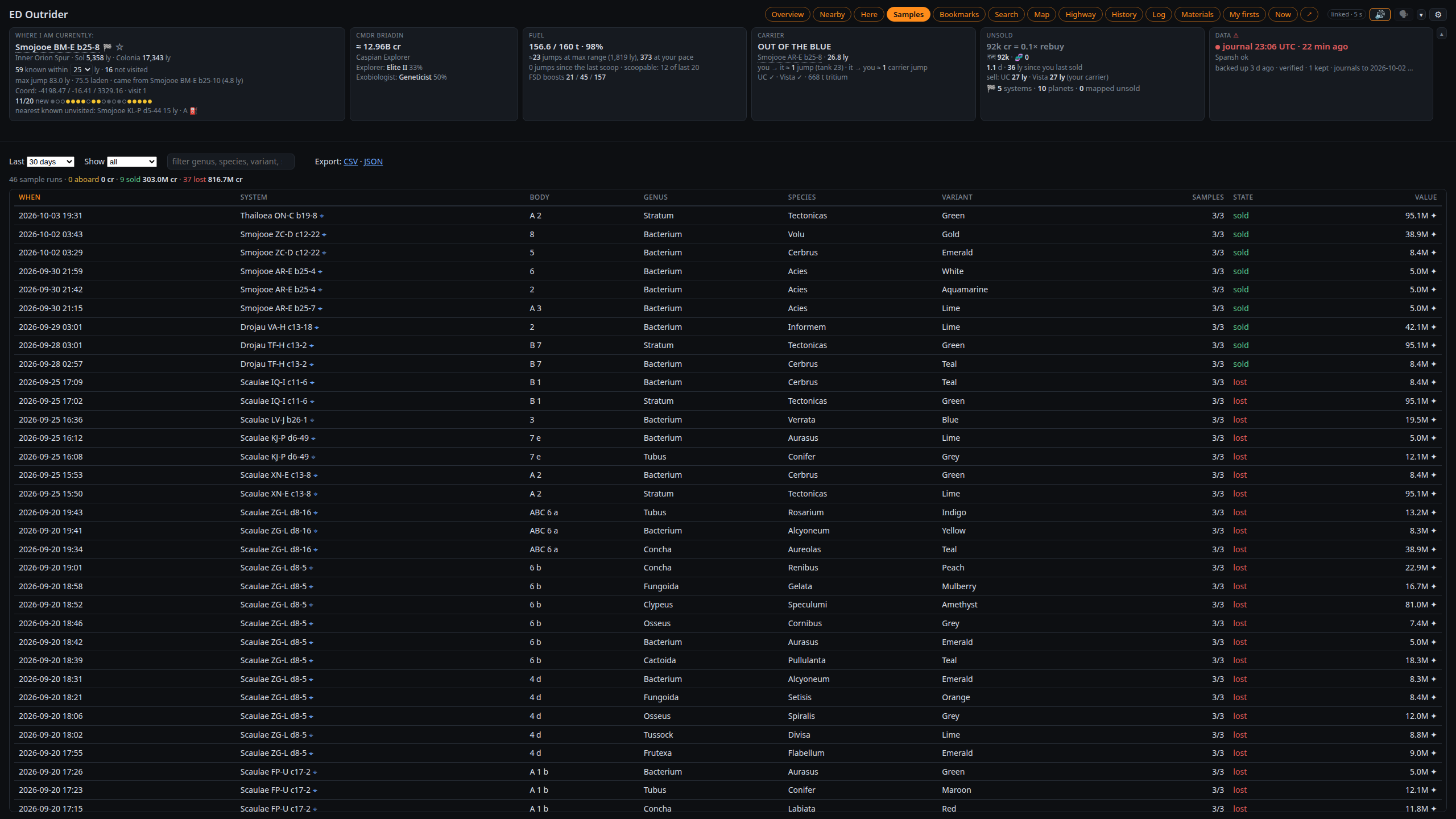1456x819 pixels.
Task: Click the checkered flag next to current system
Action: pyautogui.click(x=107, y=47)
